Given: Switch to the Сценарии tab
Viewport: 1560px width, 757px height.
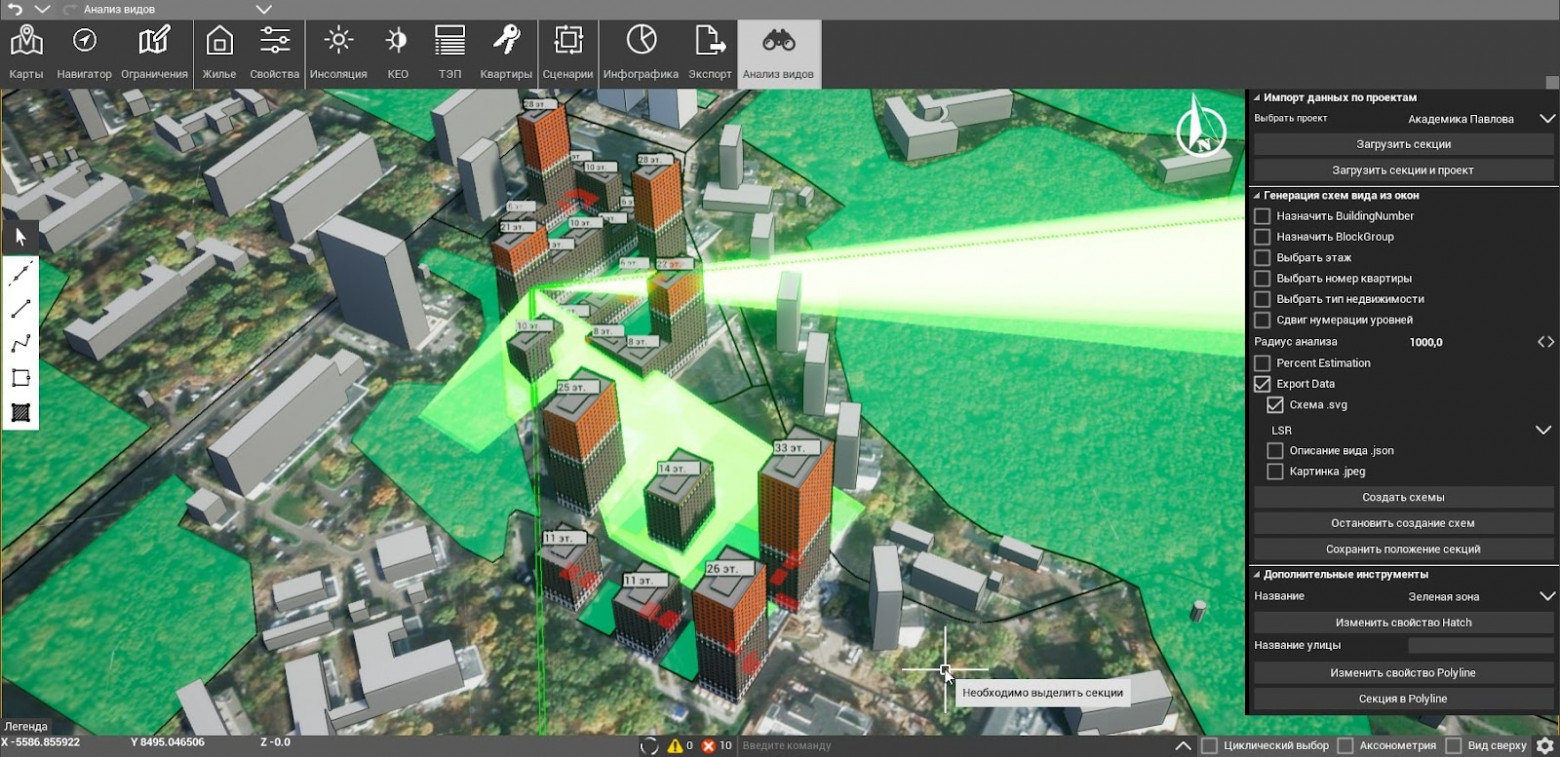Looking at the screenshot, I should coord(568,52).
